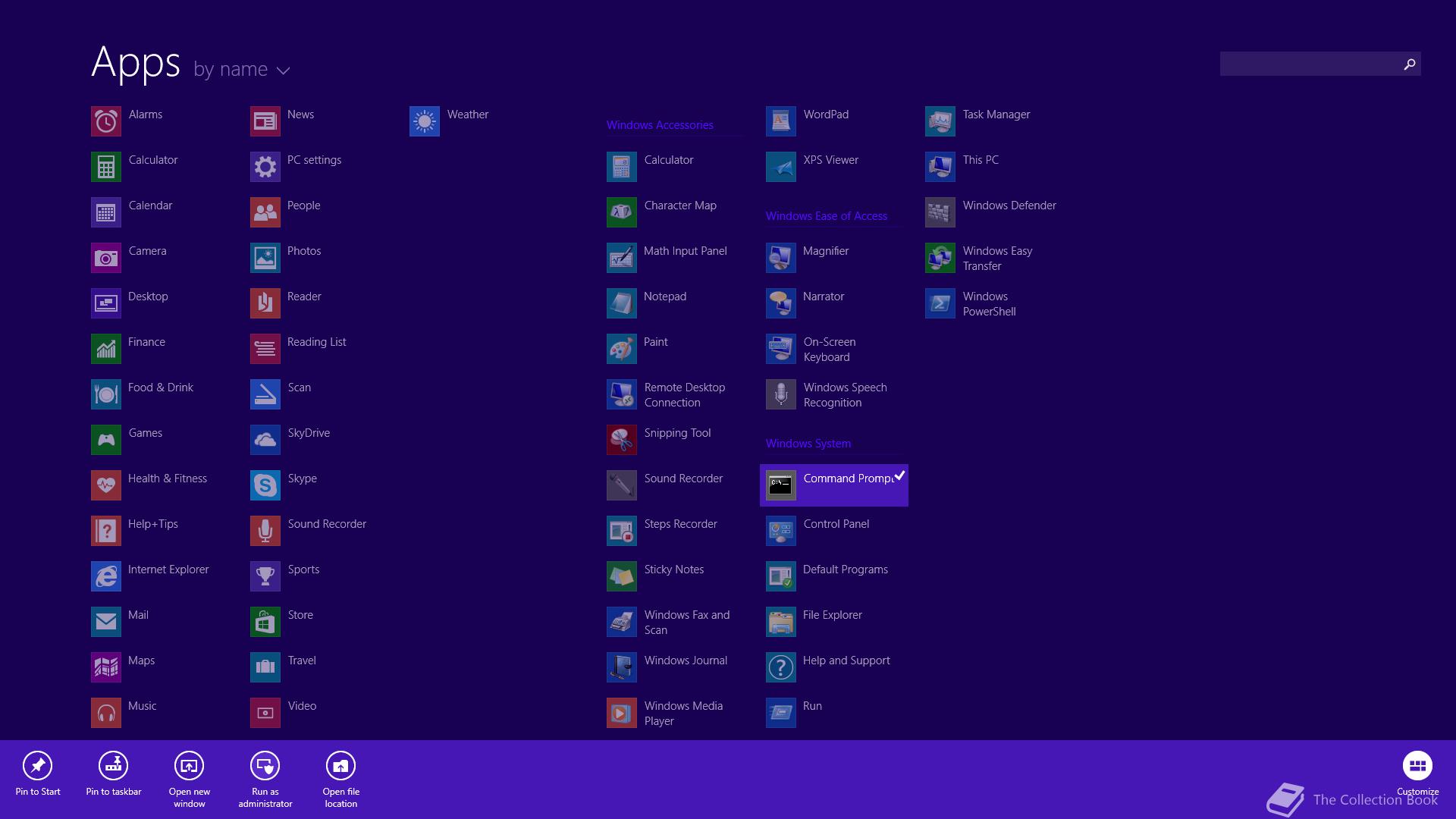
Task: Open File Explorer icon
Action: click(781, 622)
